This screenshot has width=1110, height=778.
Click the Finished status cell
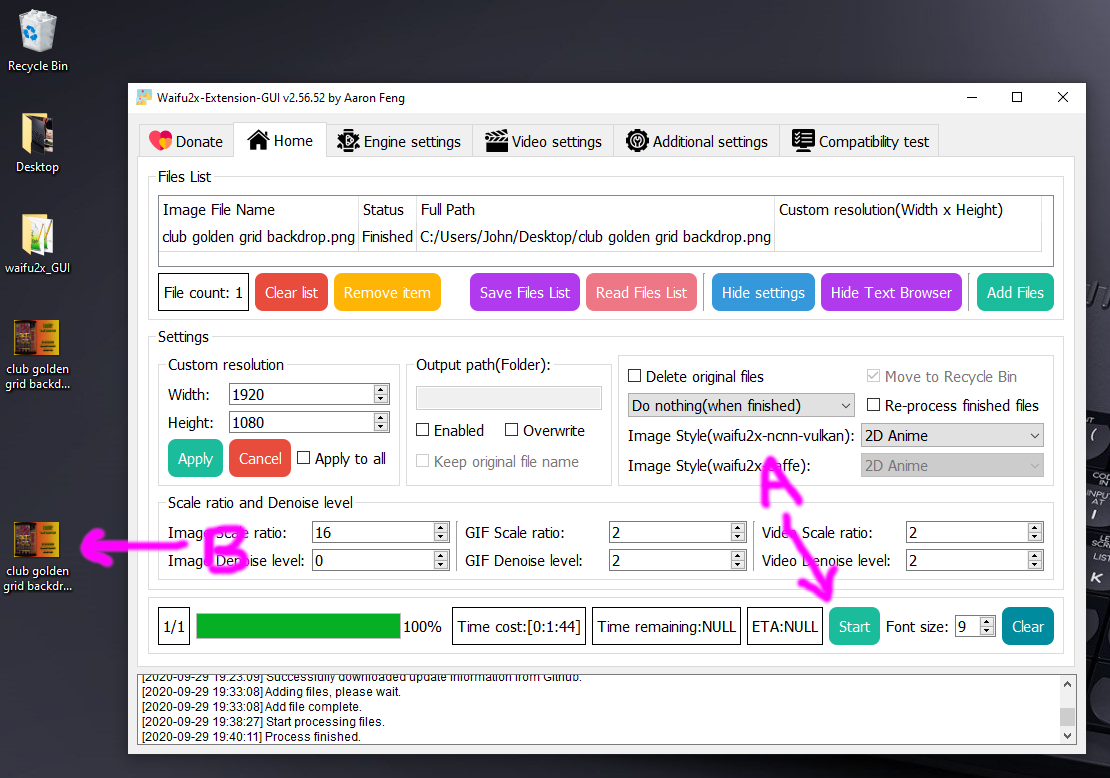[387, 236]
